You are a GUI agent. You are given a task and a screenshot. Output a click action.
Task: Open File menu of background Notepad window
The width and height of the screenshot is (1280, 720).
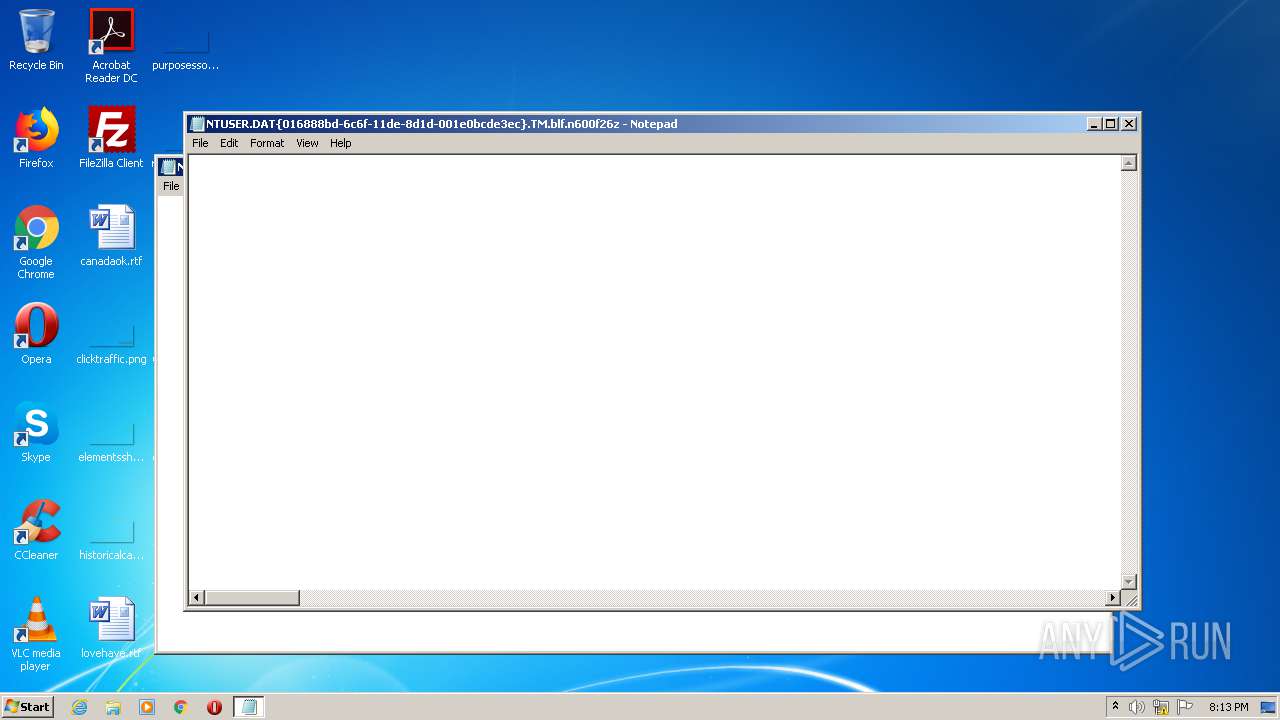coord(171,186)
